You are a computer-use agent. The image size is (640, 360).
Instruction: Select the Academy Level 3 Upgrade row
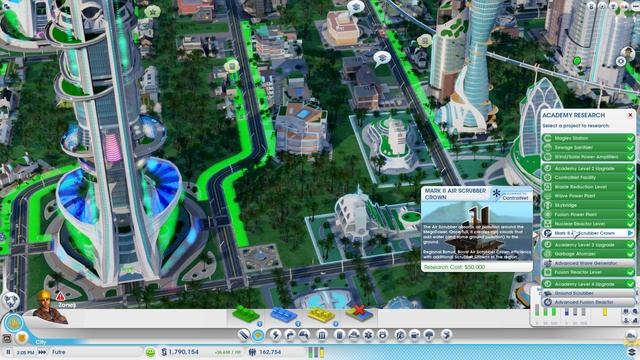pos(588,244)
